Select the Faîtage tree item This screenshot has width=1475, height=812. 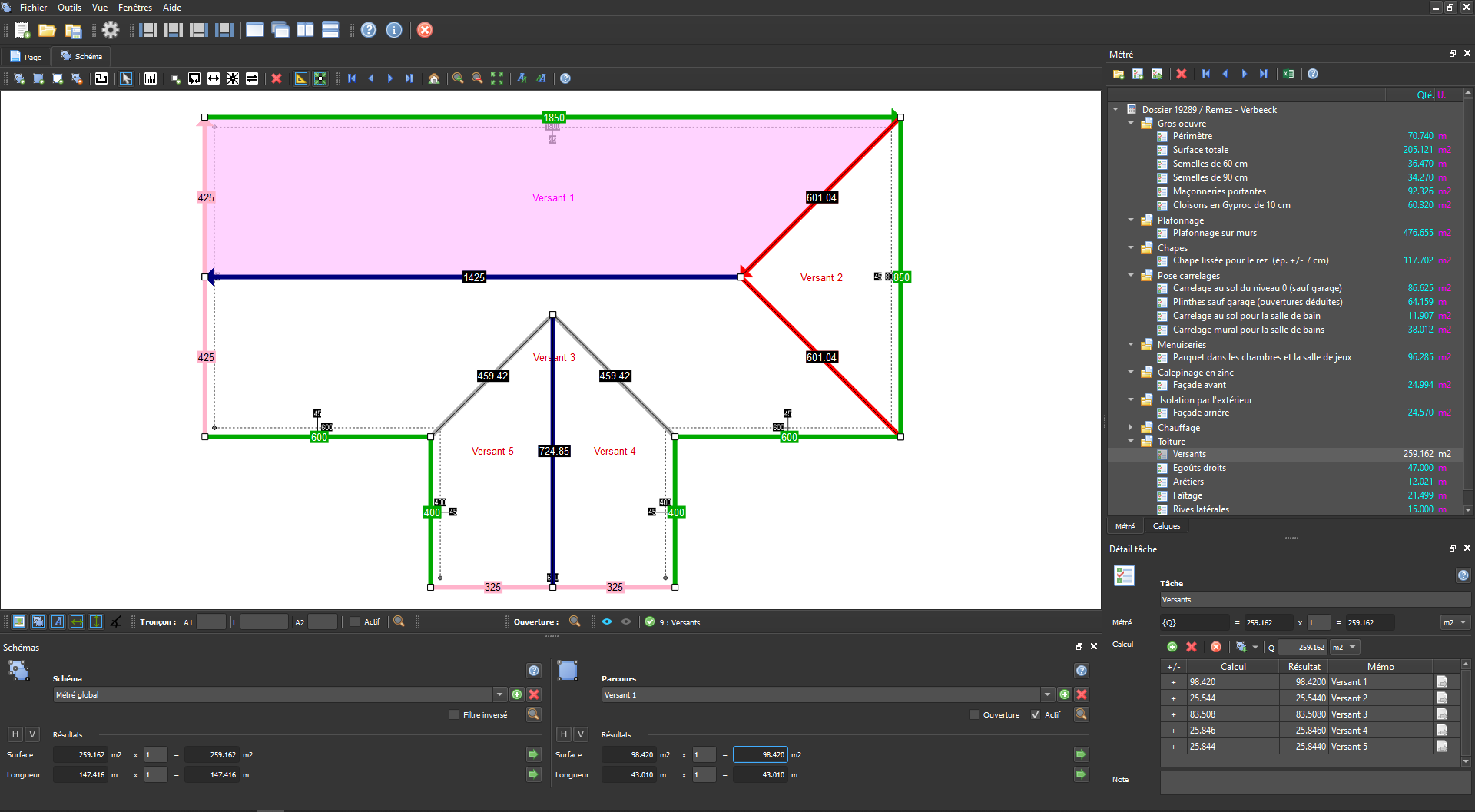1188,495
